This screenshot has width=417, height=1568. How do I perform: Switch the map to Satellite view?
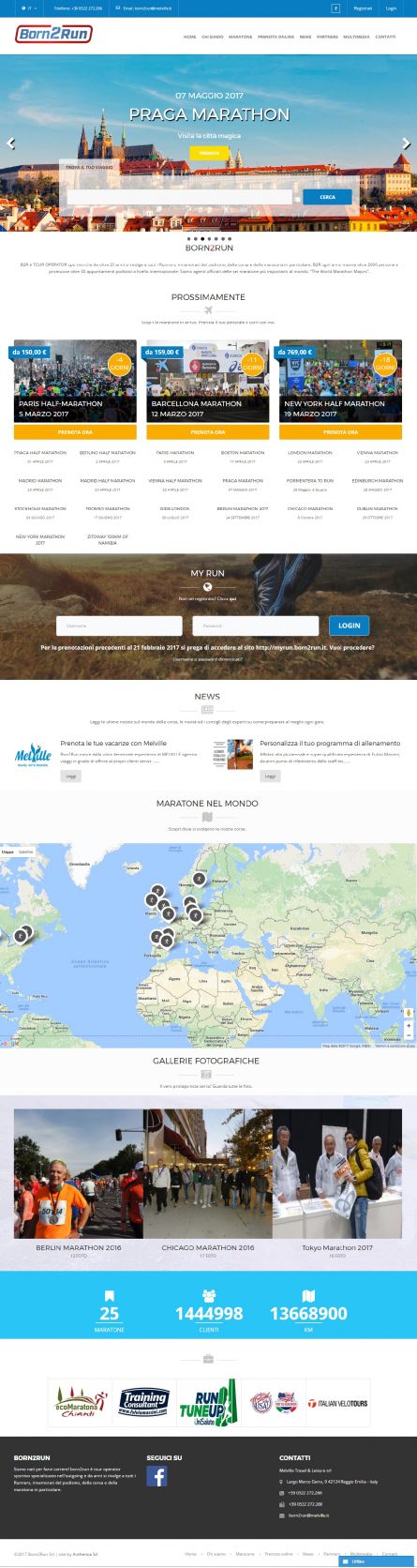tap(26, 852)
